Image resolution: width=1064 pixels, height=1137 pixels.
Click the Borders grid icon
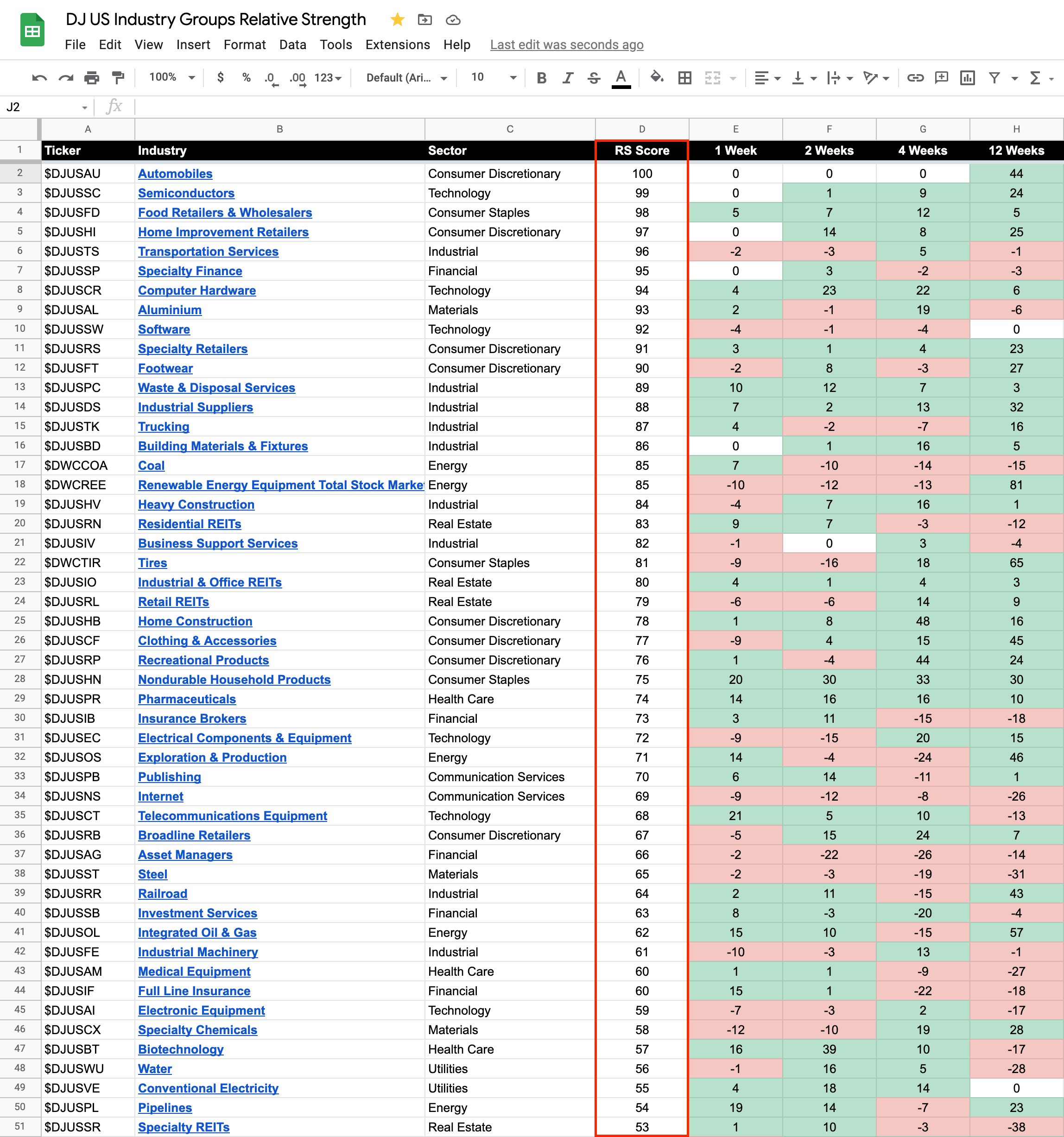[x=685, y=78]
